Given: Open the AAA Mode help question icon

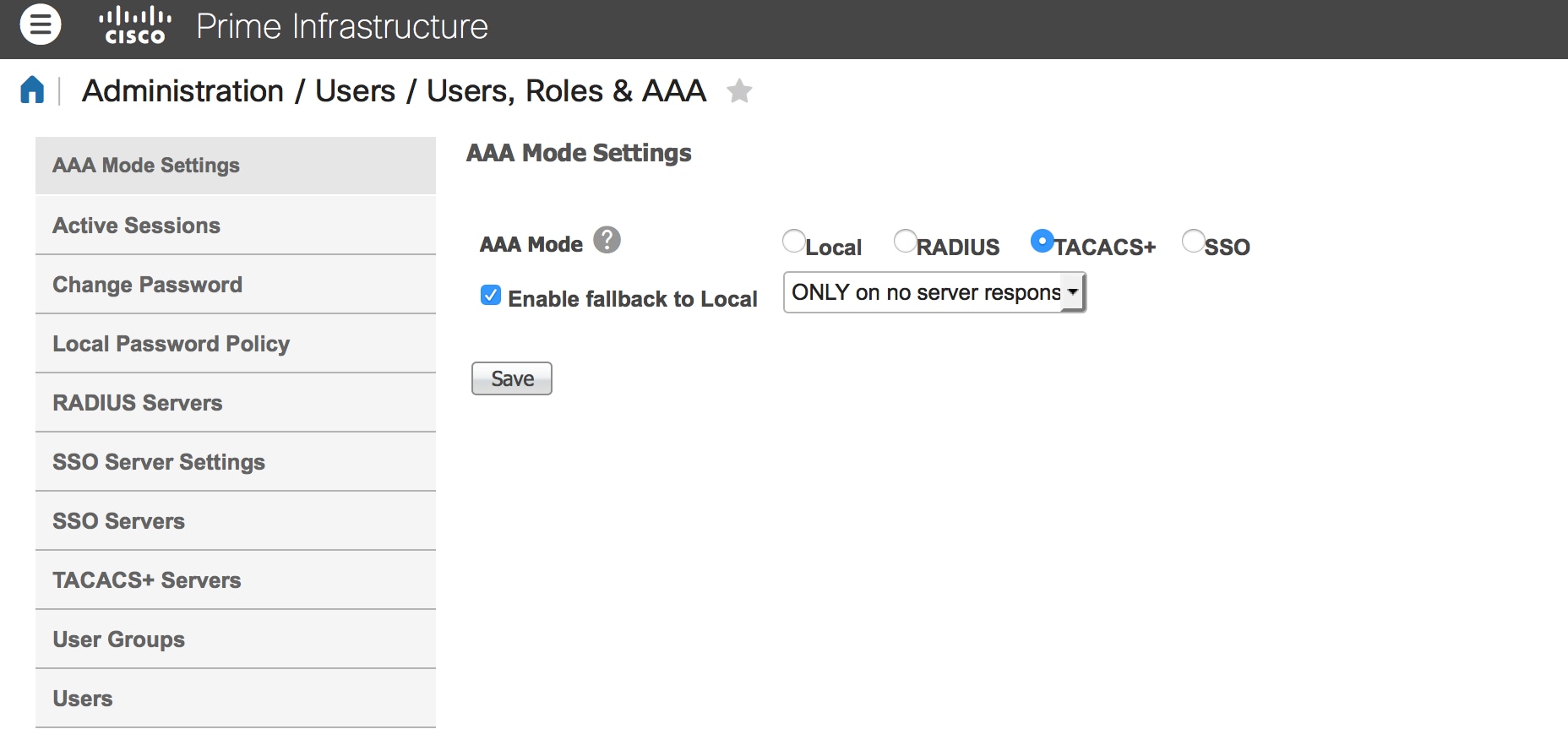Looking at the screenshot, I should [607, 240].
